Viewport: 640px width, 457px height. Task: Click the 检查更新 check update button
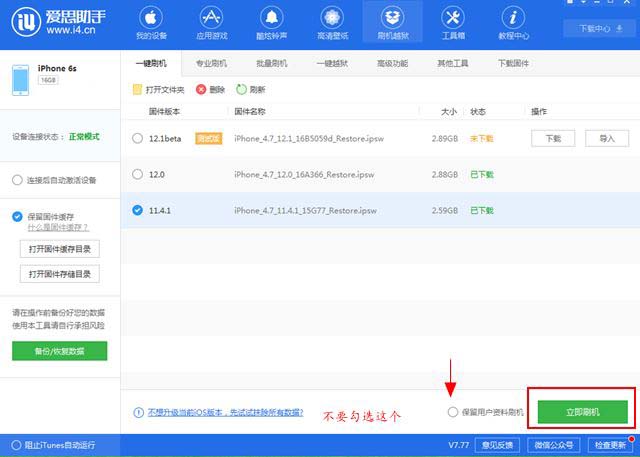(610, 445)
